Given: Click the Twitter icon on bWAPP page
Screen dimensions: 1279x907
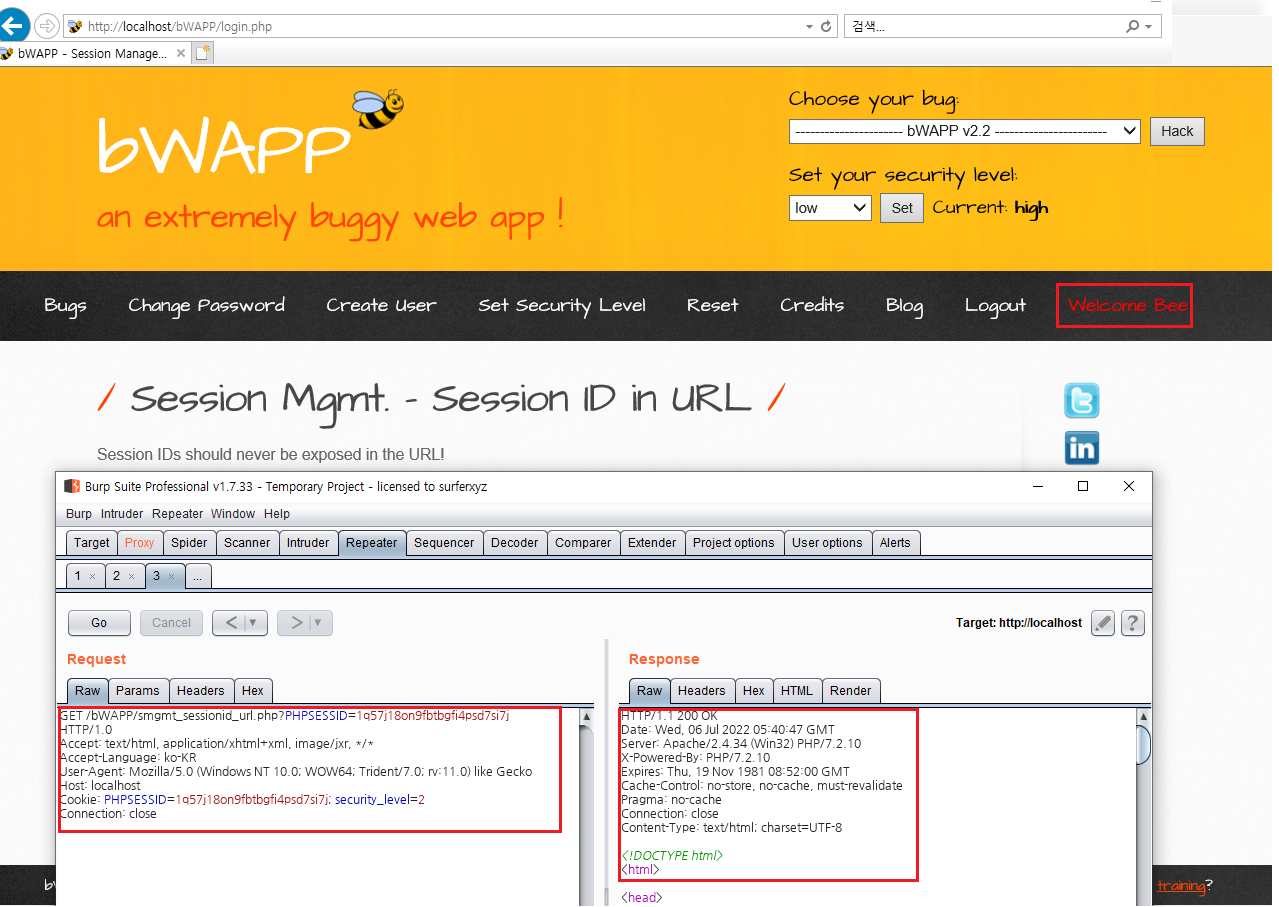Looking at the screenshot, I should [1081, 400].
